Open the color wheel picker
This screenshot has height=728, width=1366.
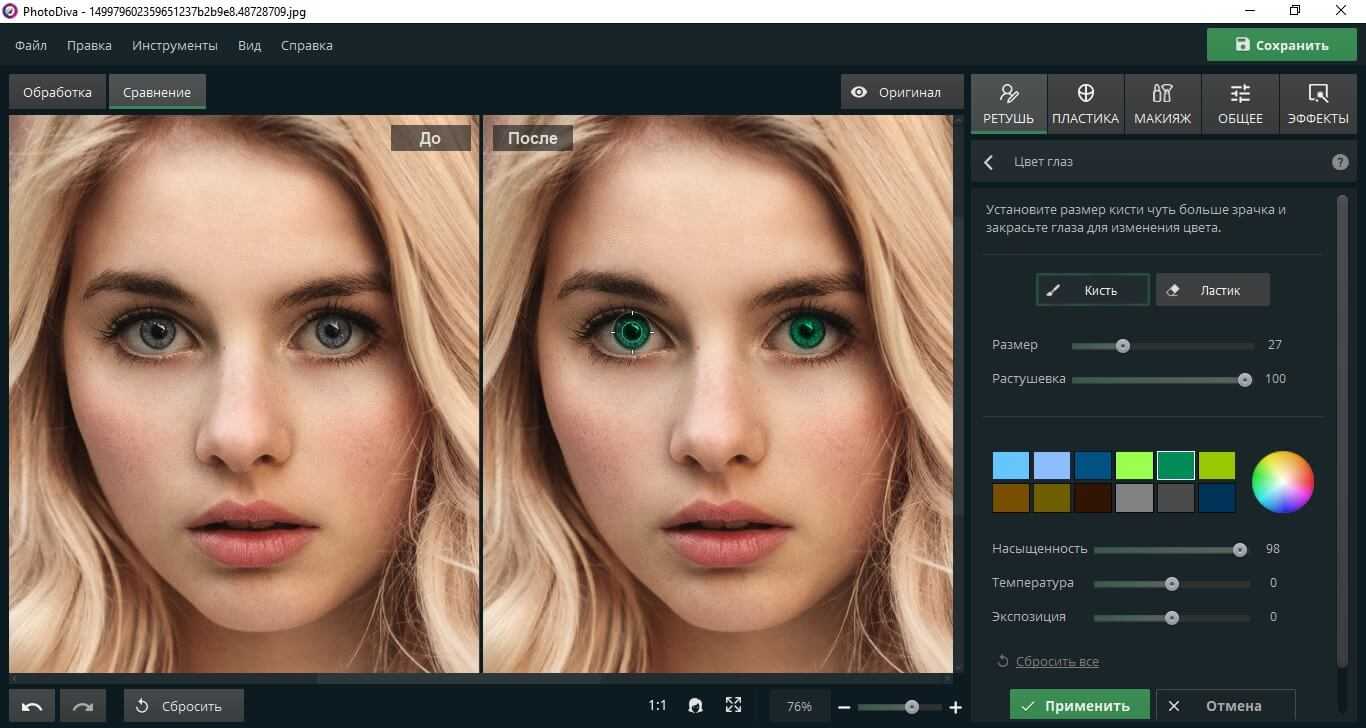click(x=1282, y=482)
